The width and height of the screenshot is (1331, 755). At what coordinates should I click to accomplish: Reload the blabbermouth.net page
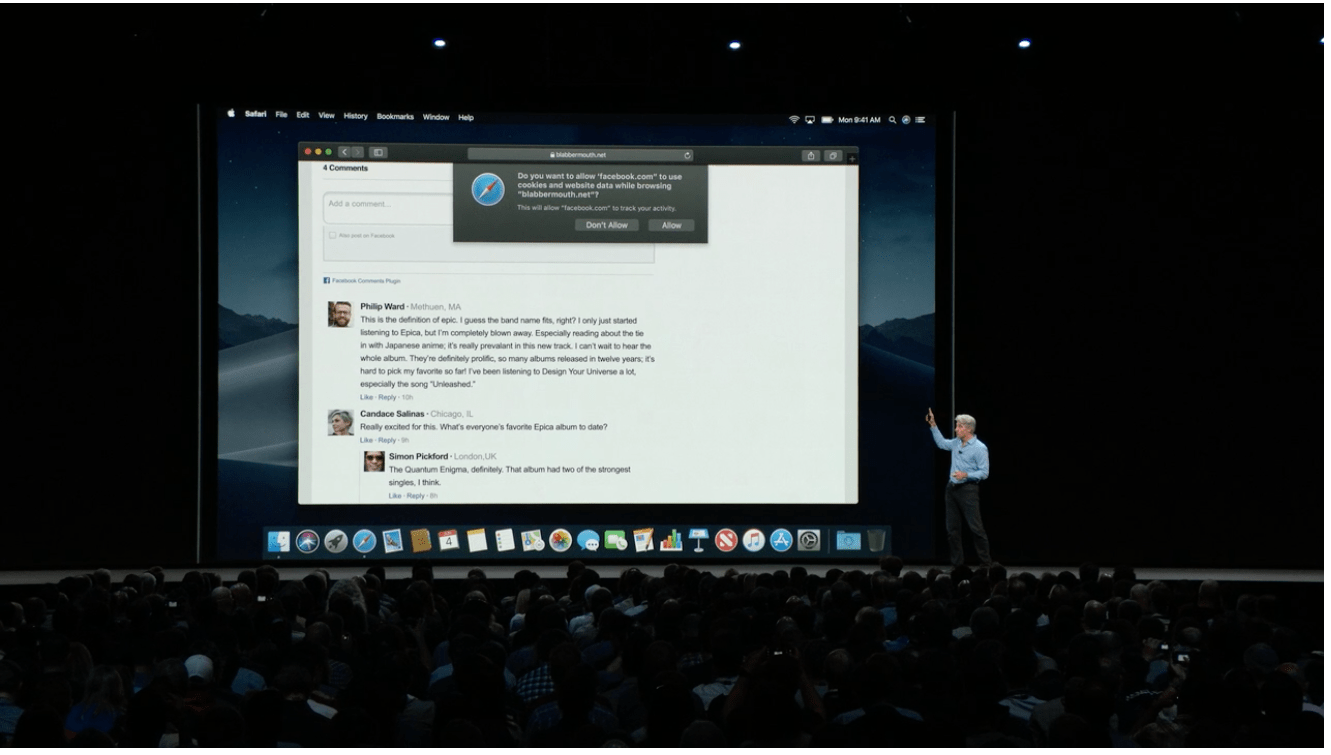[x=687, y=153]
